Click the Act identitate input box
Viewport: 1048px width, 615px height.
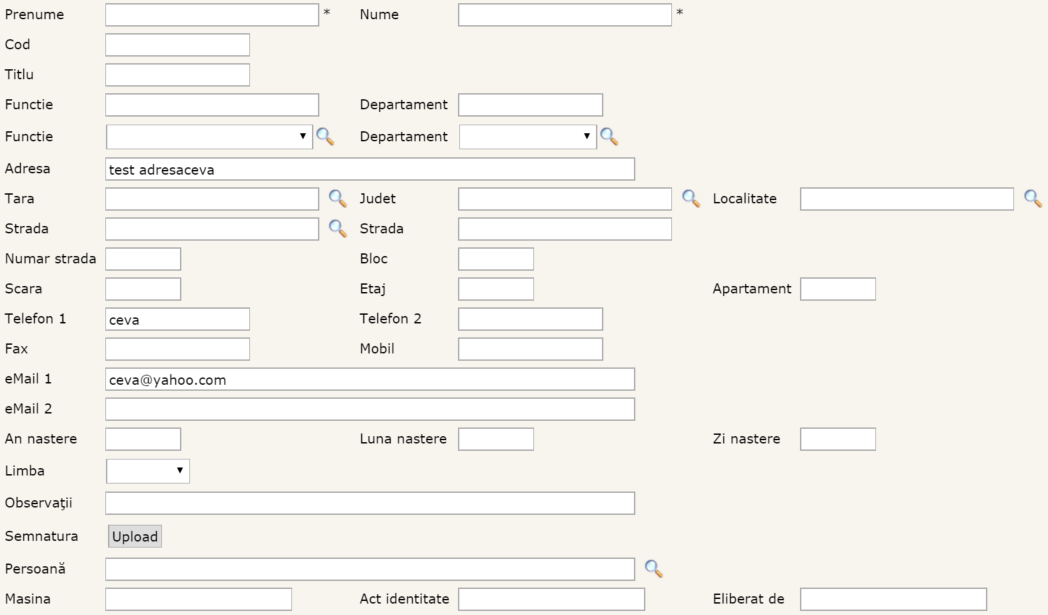[551, 599]
